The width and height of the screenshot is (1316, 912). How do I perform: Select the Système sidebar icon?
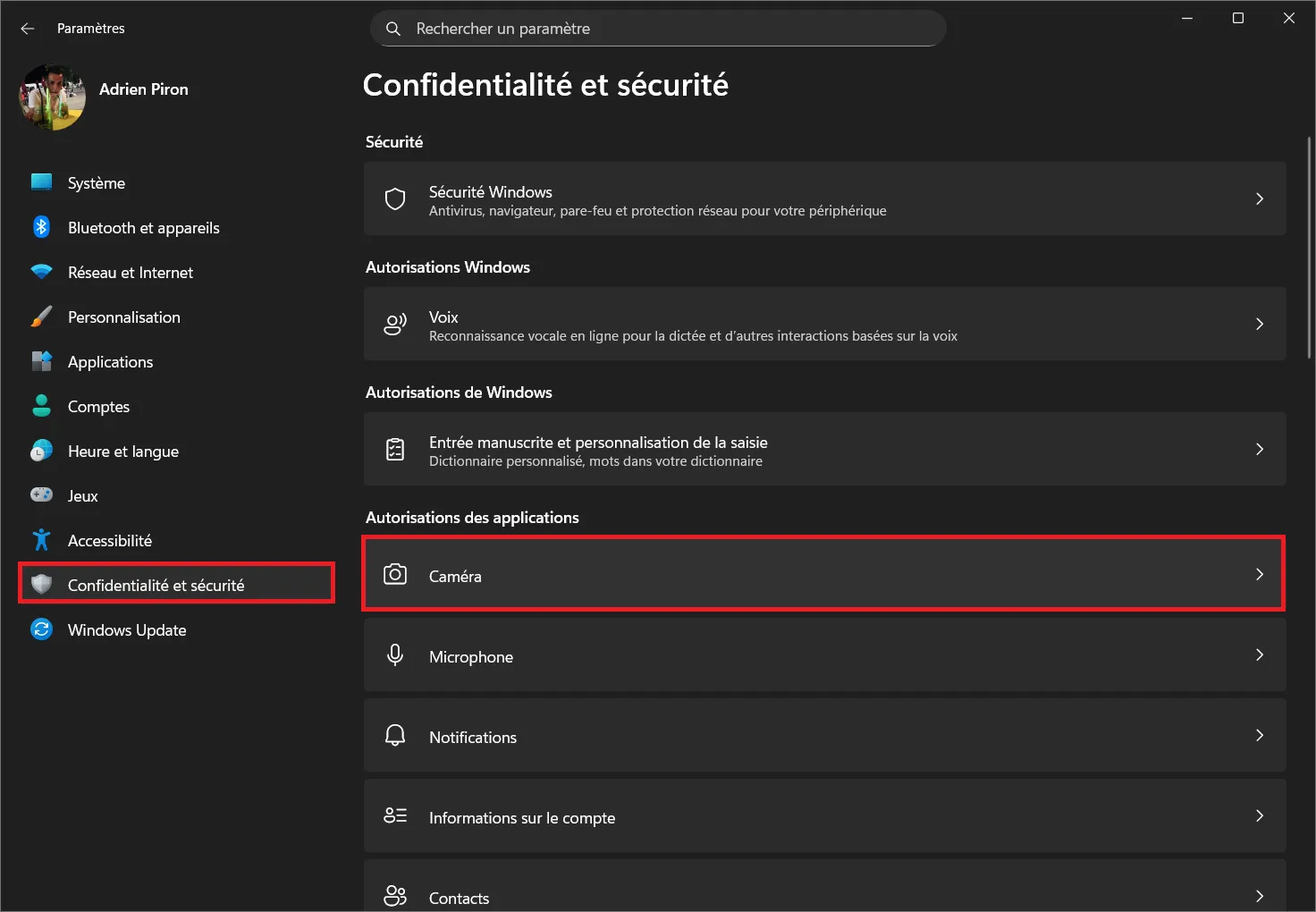tap(41, 182)
